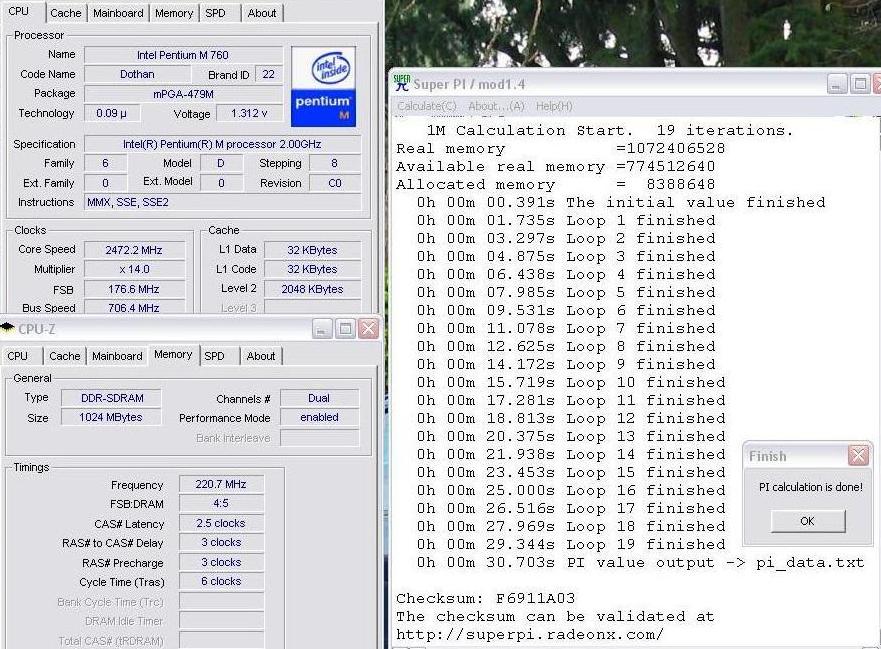Viewport: 881px width, 649px height.
Task: Click the Bus Speed value 706.4 MHz
Action: (x=134, y=307)
